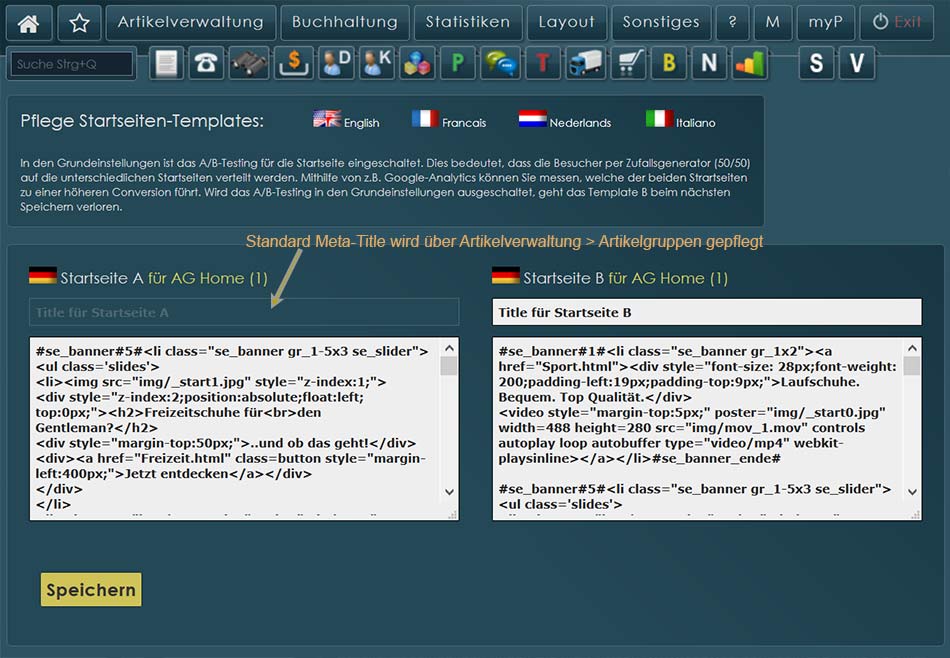Viewport: 950px width, 658px height.
Task: Open the Artikelverwaltung menu
Action: [x=191, y=22]
